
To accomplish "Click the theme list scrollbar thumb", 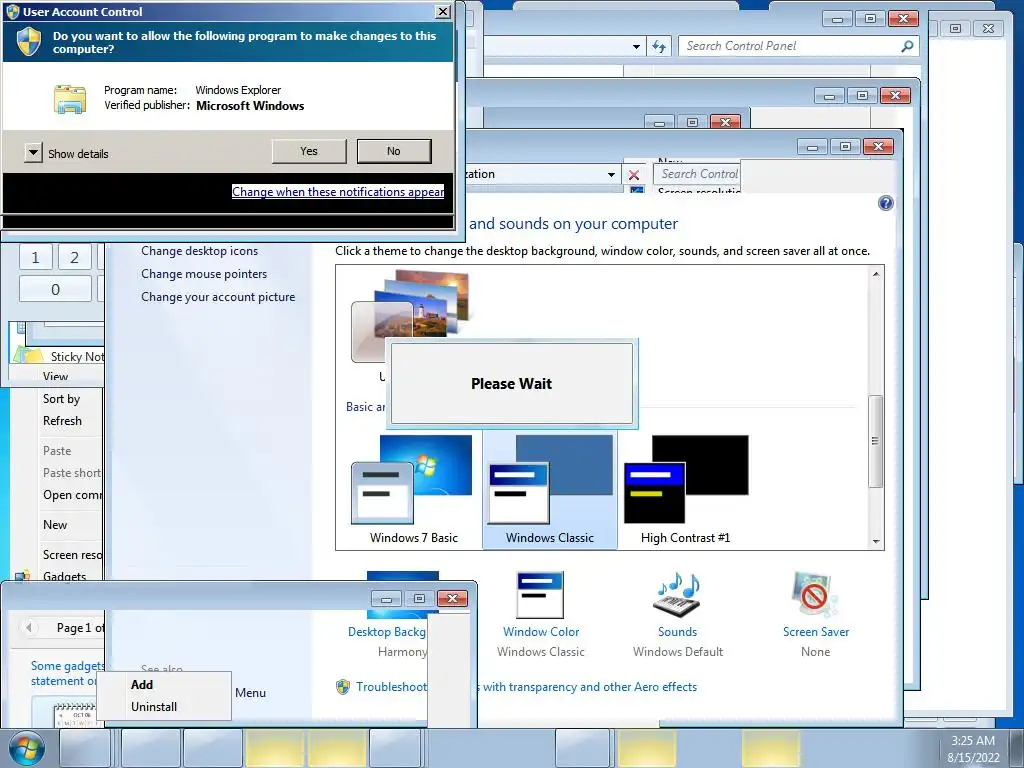I will point(876,441).
